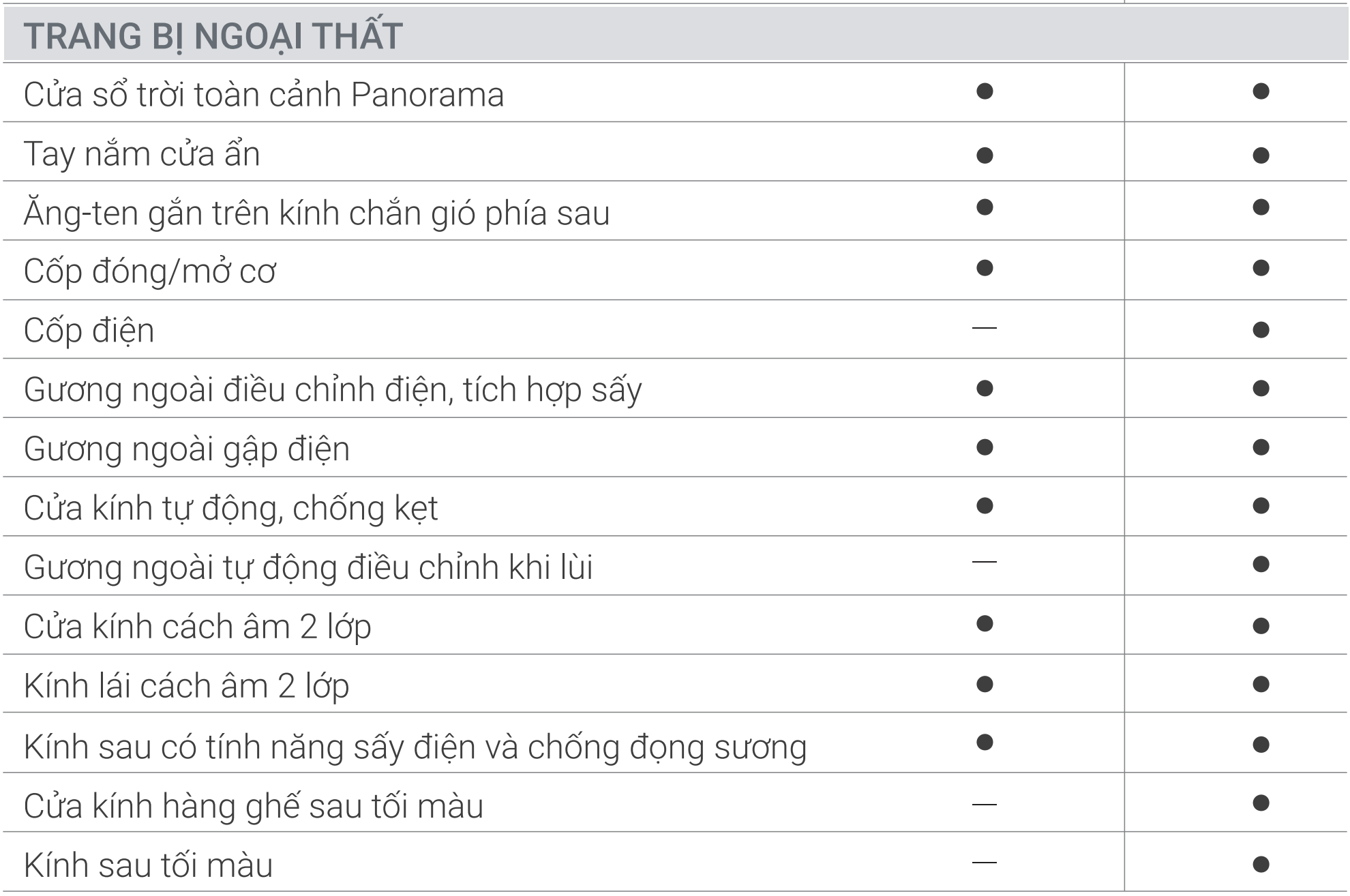Click the first-column dot for "Tay nắm cửa ẩn"

(x=984, y=155)
